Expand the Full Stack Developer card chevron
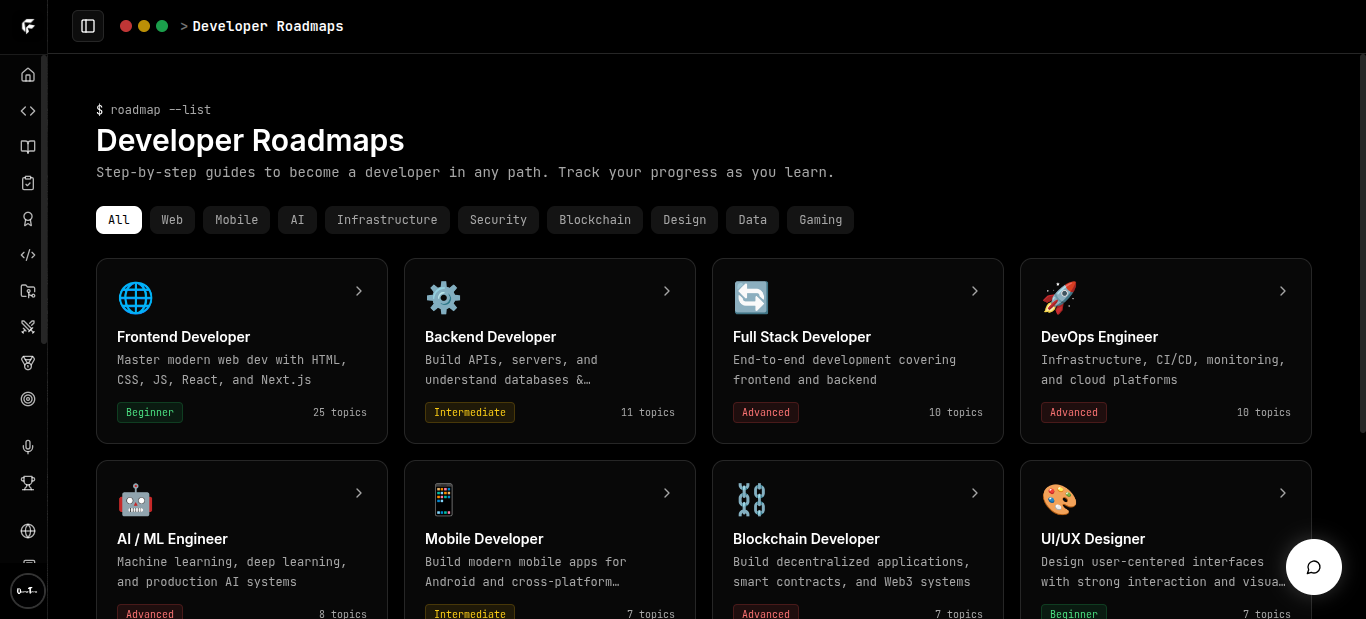Screen dimensions: 1366x619 (975, 291)
